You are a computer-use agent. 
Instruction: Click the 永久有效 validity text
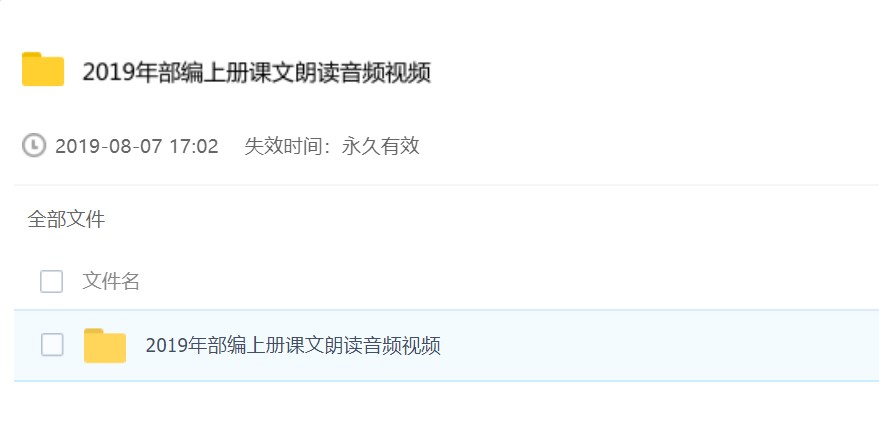pos(381,146)
